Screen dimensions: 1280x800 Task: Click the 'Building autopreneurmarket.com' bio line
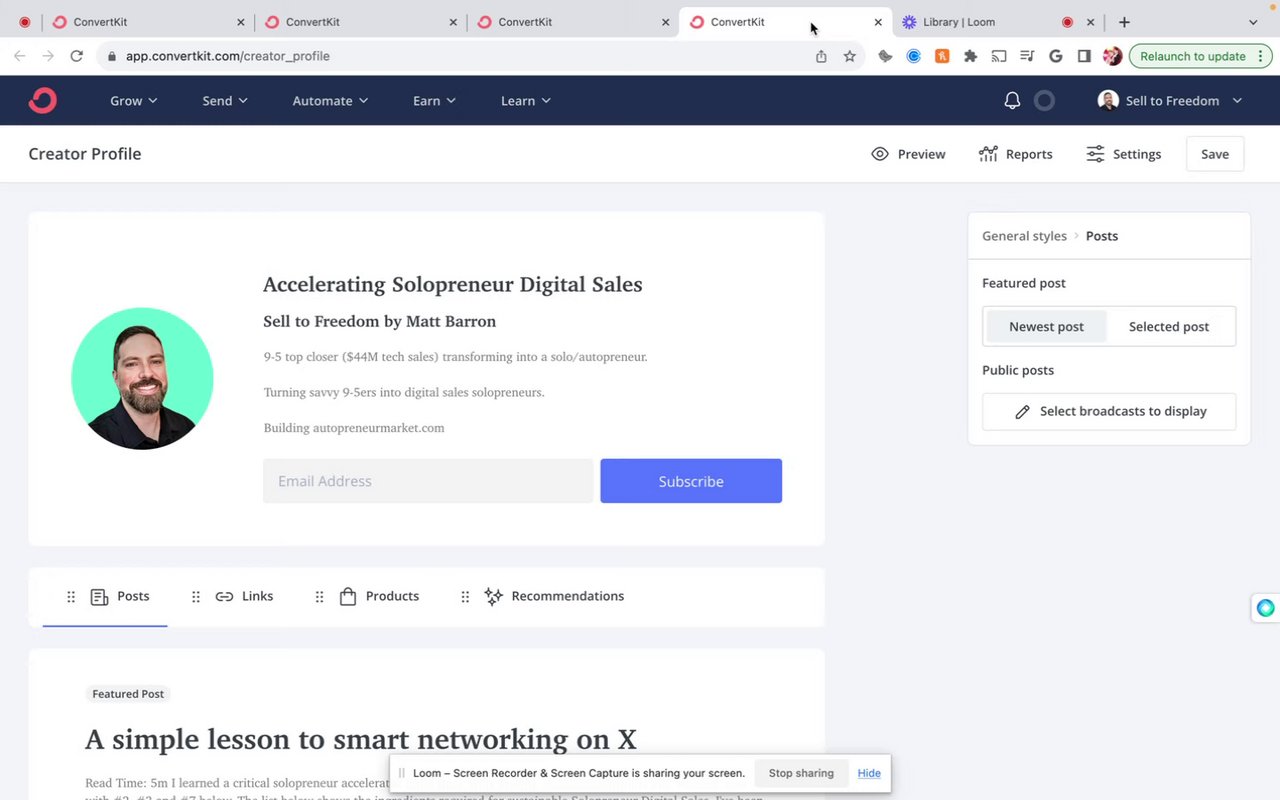[354, 428]
